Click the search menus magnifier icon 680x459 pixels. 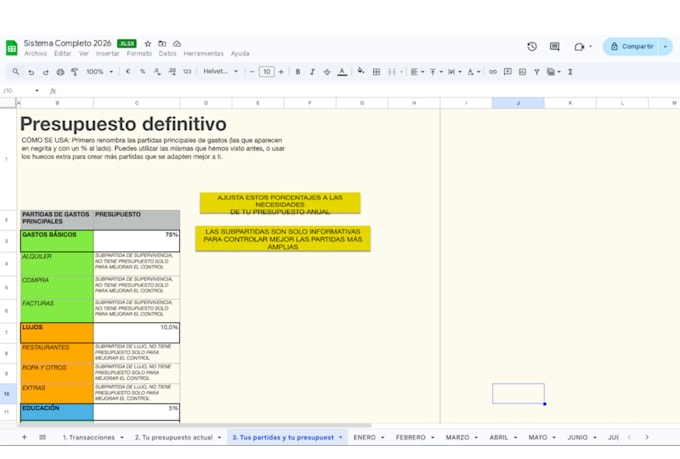coord(16,72)
